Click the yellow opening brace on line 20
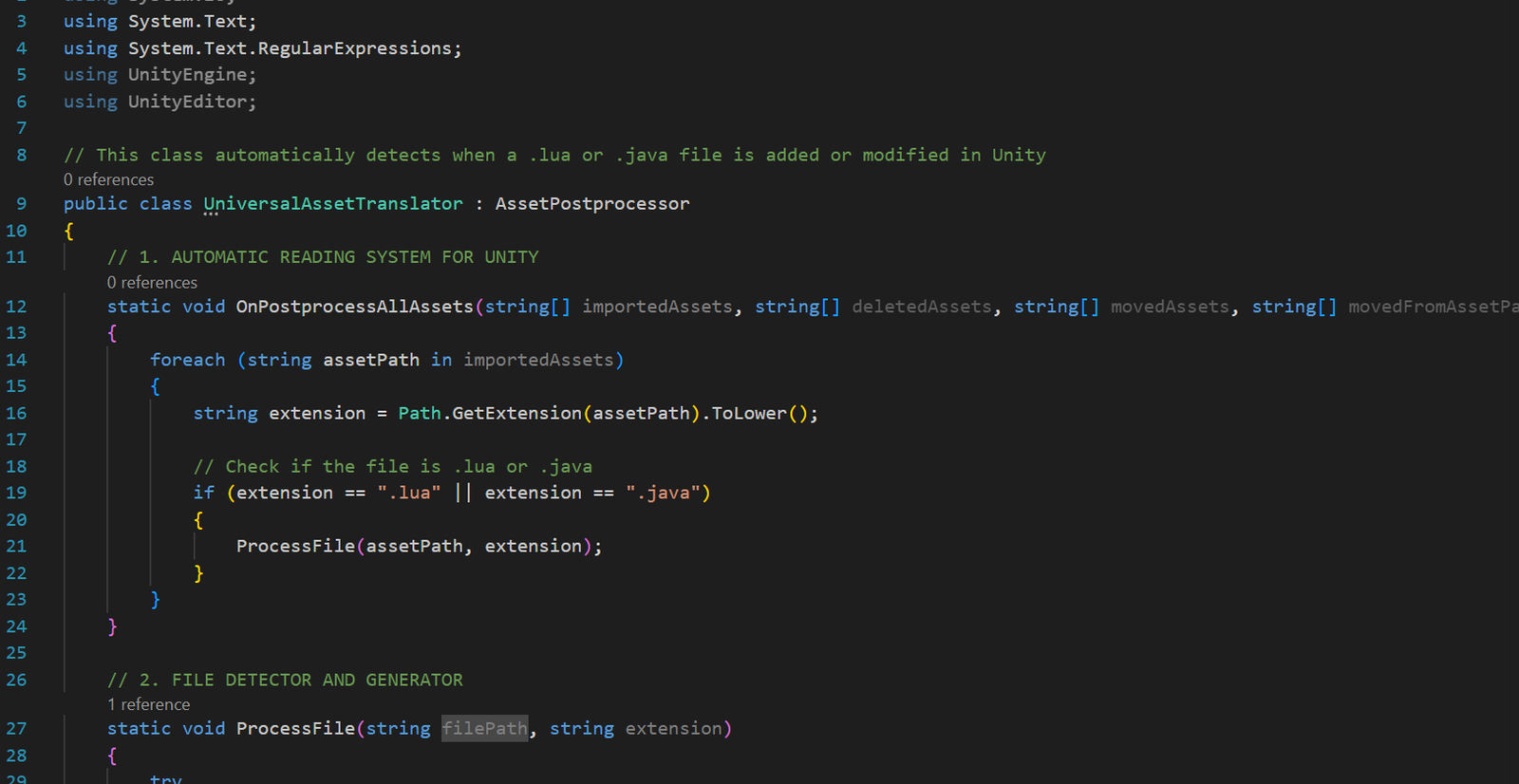 pyautogui.click(x=198, y=519)
